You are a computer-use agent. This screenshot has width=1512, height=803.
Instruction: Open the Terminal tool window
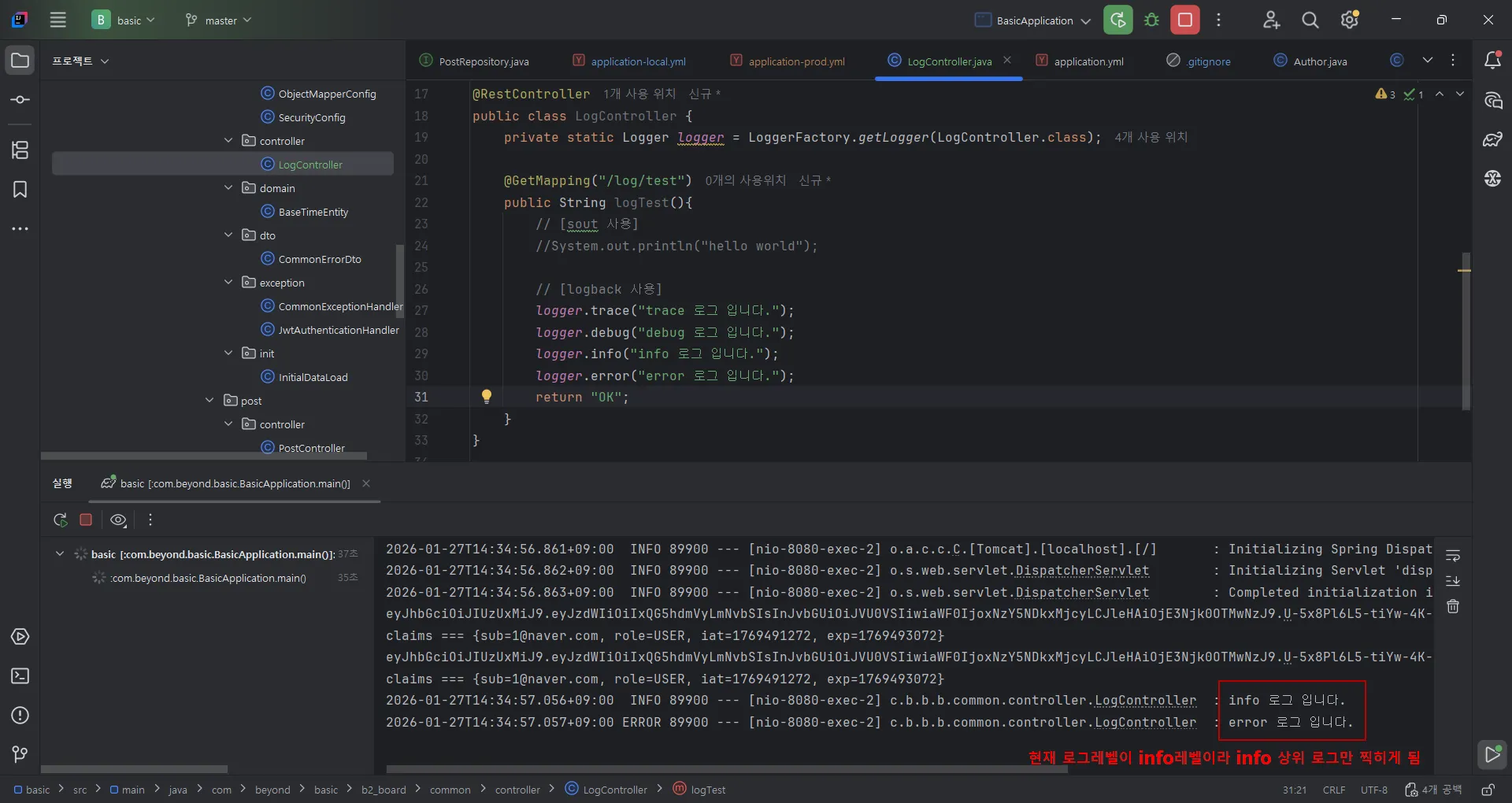pos(20,675)
